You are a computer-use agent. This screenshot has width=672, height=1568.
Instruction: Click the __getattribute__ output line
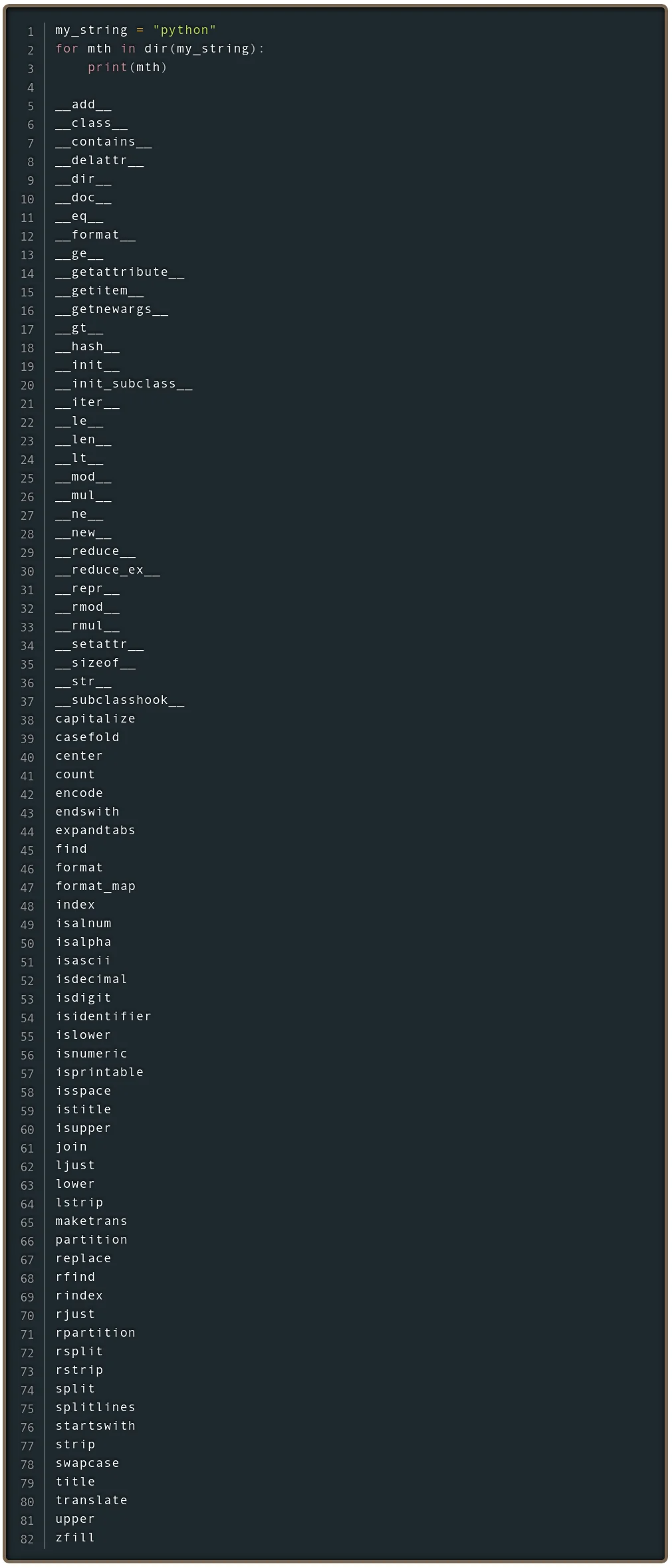[120, 272]
